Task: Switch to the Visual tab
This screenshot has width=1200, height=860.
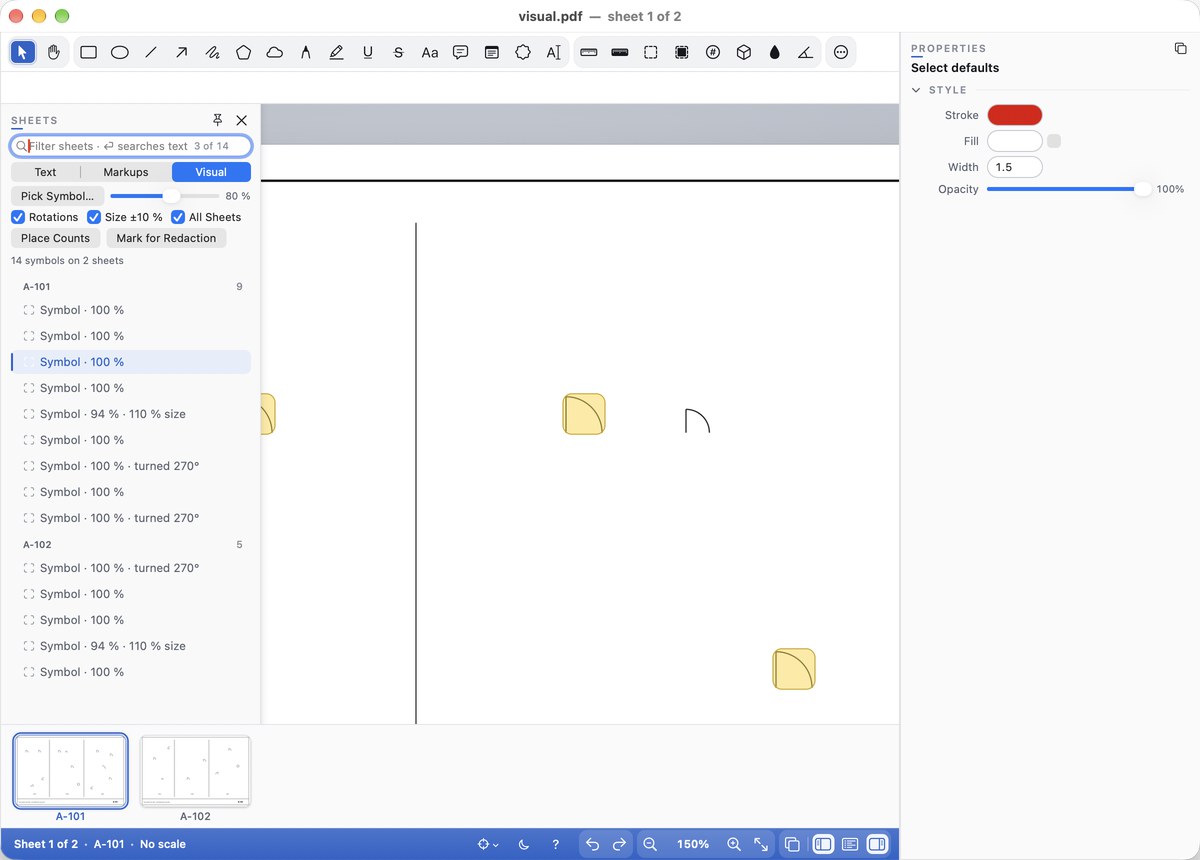Action: pos(211,172)
